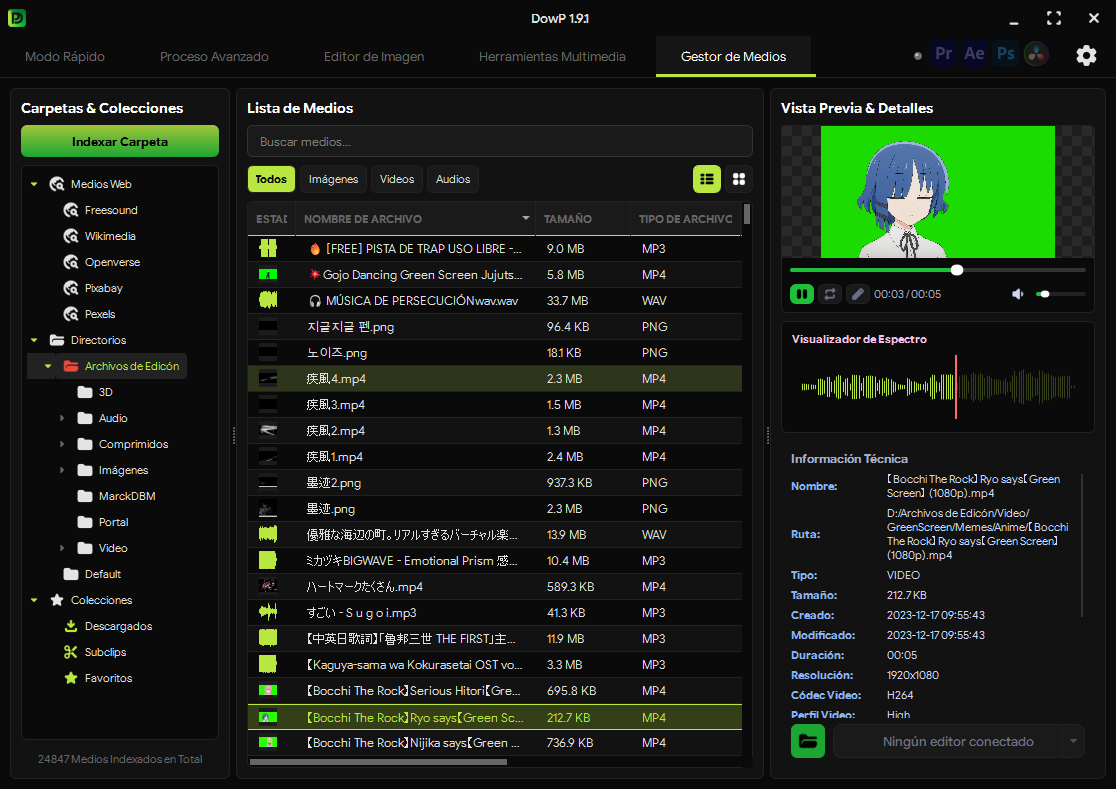
Task: Collapse the Medios Web section
Action: 34,184
